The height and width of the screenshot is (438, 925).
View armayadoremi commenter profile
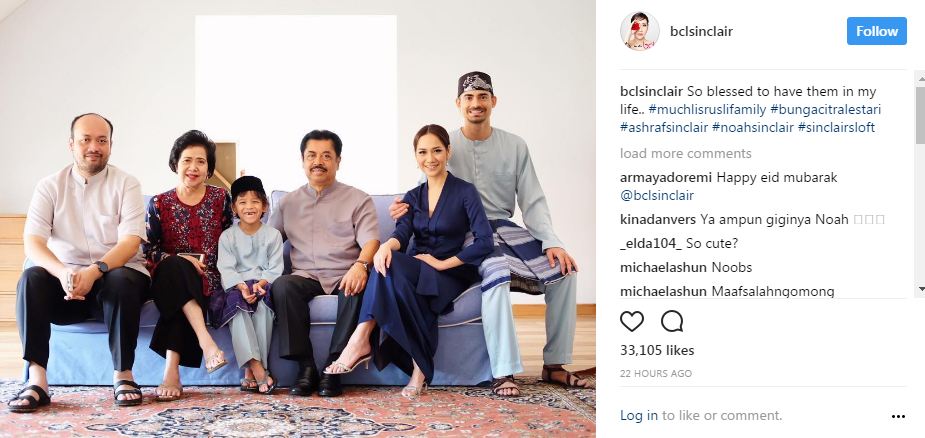666,178
